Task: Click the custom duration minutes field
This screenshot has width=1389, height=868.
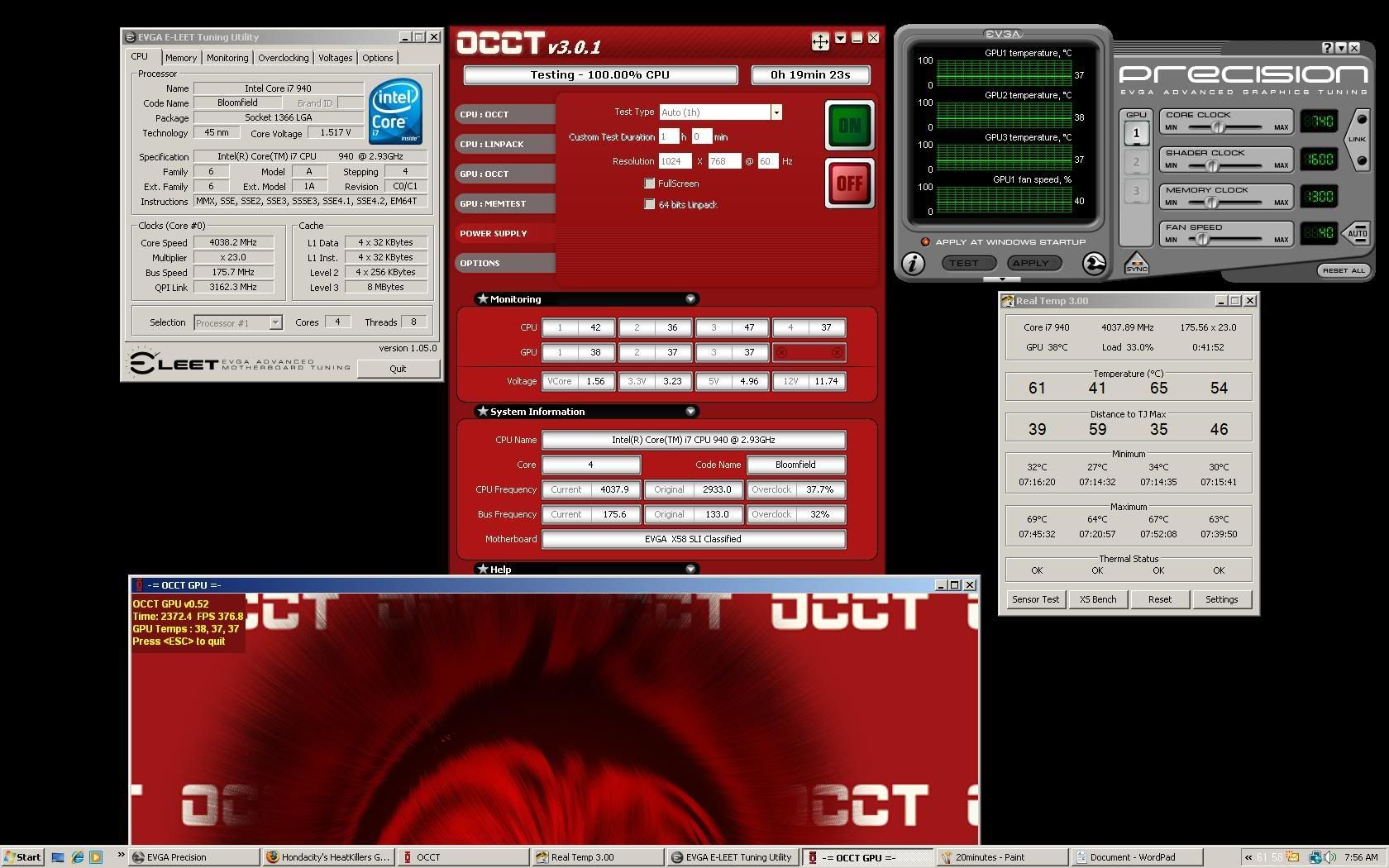Action: [701, 136]
